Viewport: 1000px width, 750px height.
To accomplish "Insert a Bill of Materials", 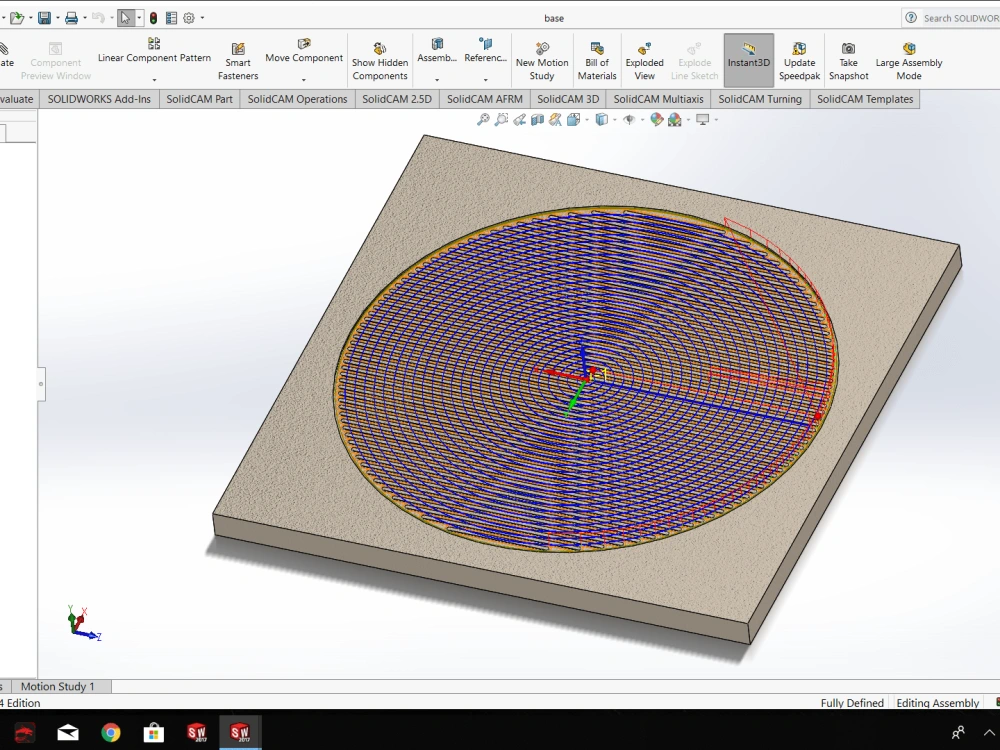I will (x=597, y=61).
